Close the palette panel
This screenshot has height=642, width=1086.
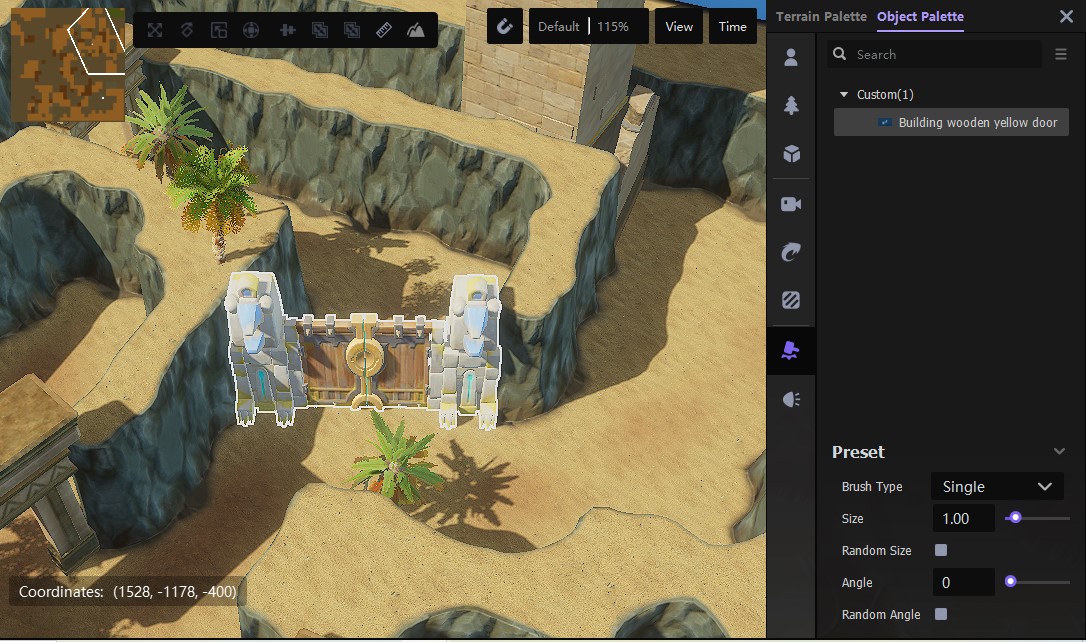coord(1066,16)
